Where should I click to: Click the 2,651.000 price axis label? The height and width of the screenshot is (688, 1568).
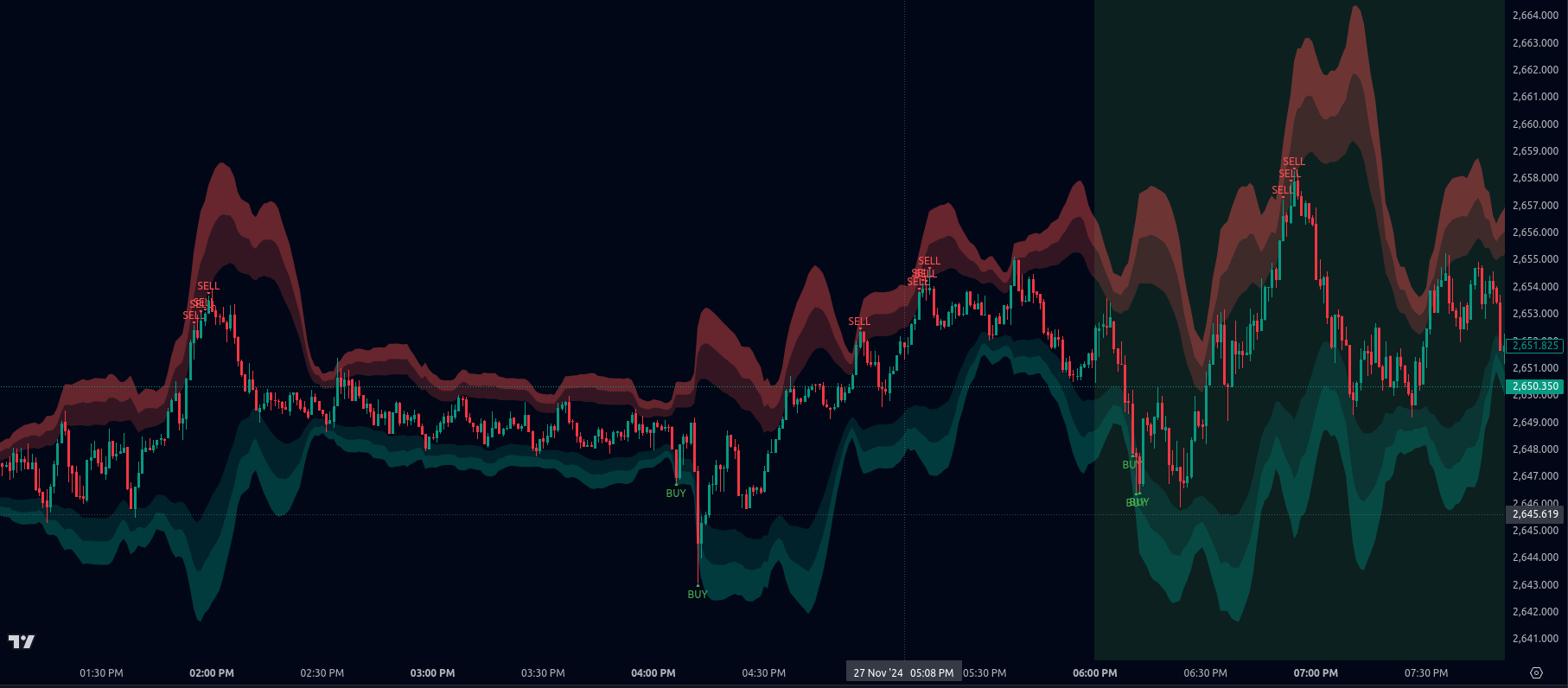(1535, 368)
